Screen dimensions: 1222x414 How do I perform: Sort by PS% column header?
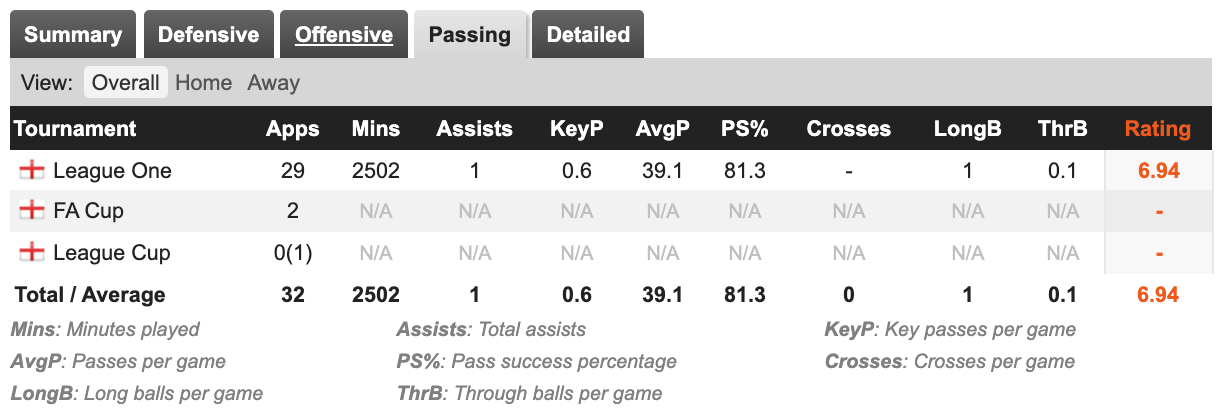[743, 129]
